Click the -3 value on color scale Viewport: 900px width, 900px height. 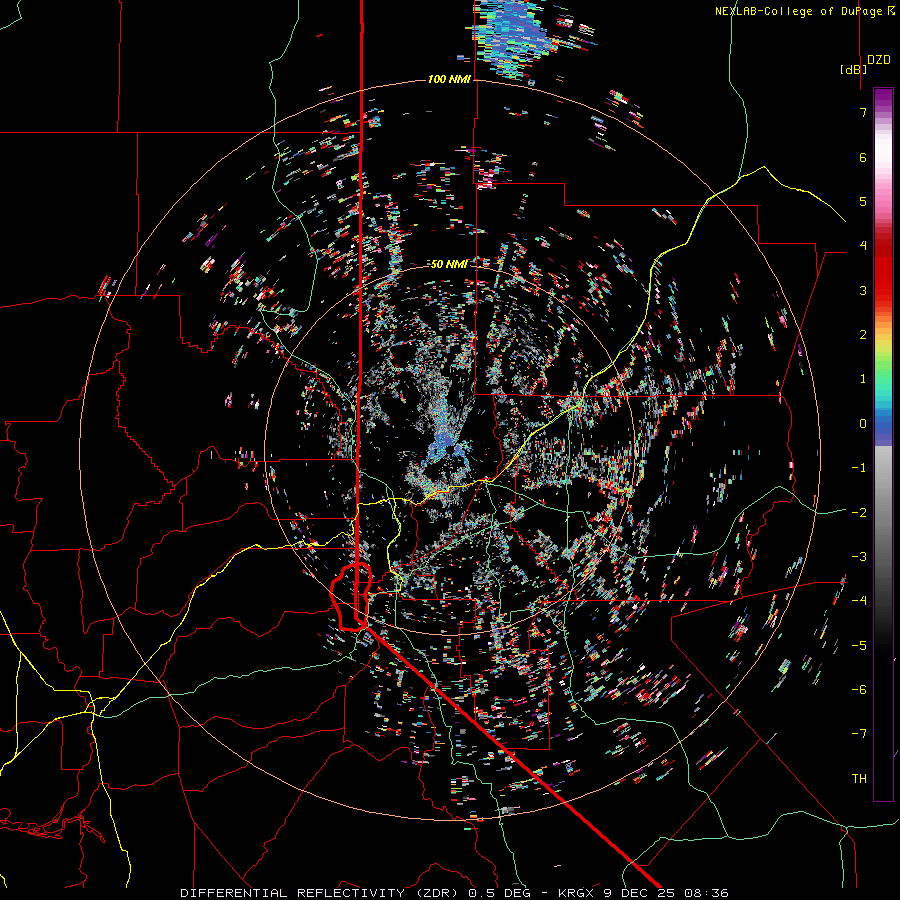point(859,557)
